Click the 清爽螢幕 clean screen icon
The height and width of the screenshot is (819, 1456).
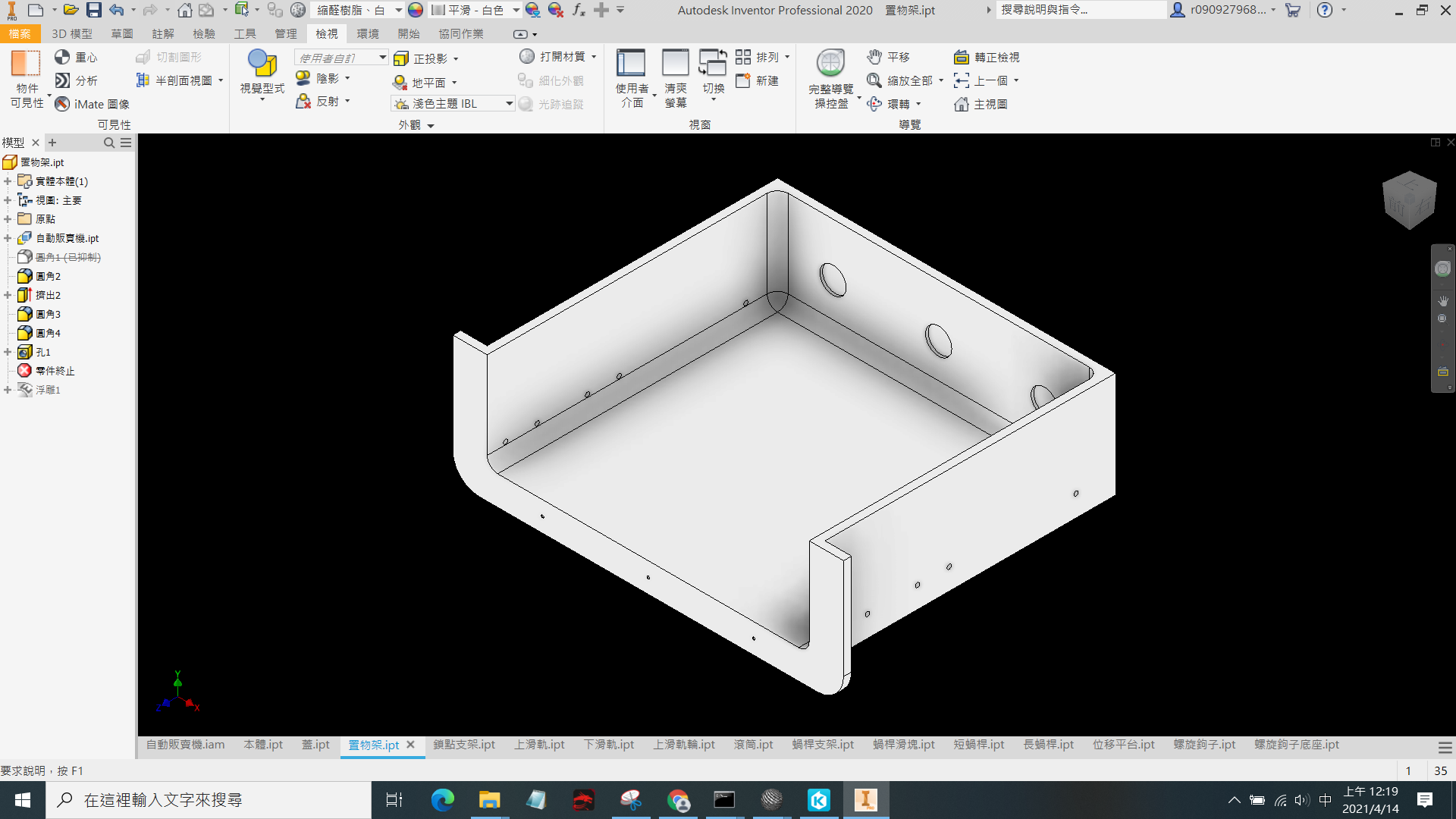click(675, 62)
